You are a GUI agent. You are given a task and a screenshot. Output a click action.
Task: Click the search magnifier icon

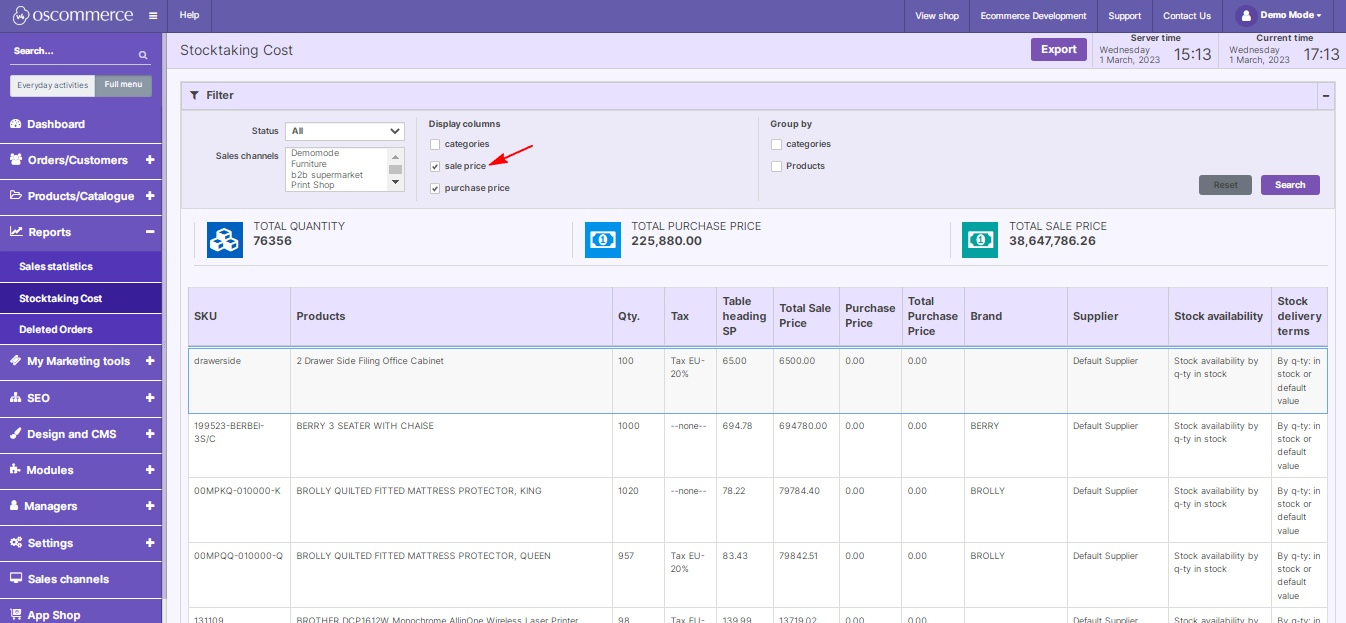point(143,55)
